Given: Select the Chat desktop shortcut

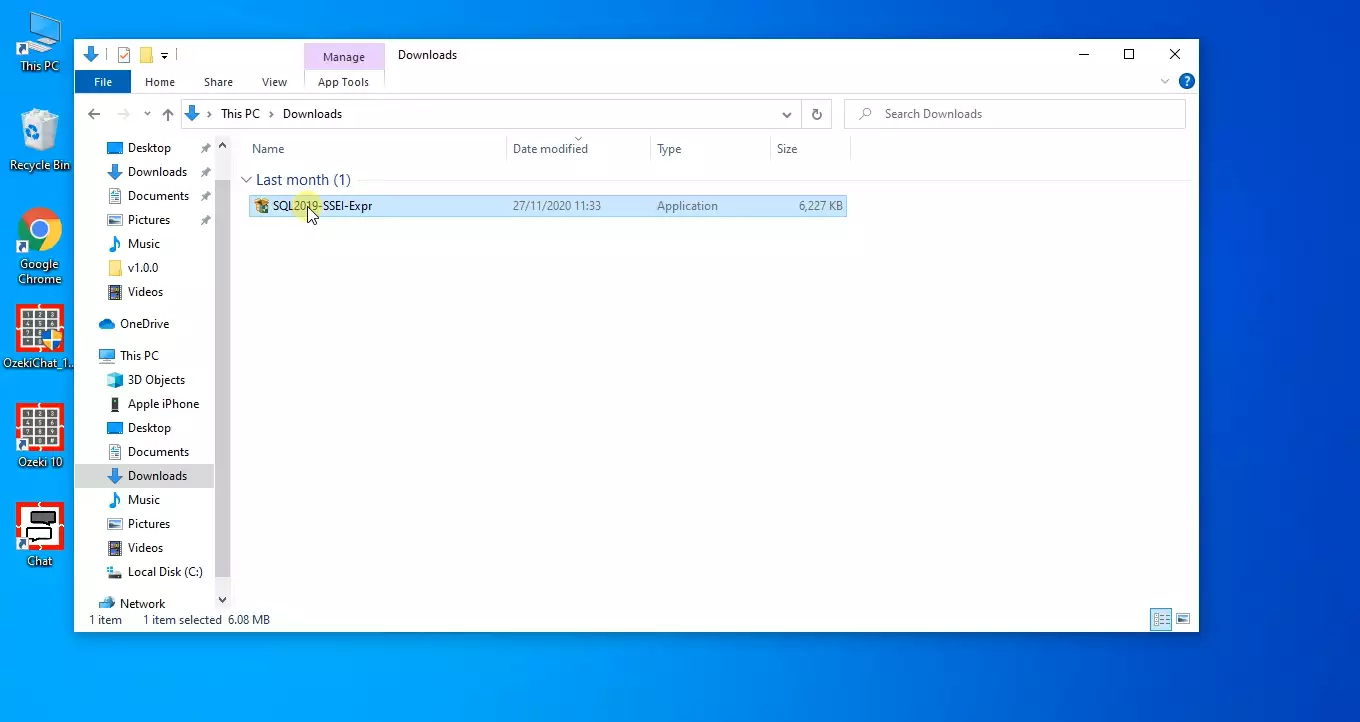Looking at the screenshot, I should [x=40, y=535].
